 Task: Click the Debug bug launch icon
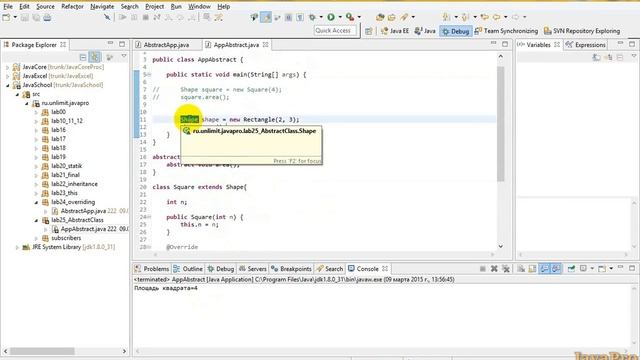click(312, 17)
